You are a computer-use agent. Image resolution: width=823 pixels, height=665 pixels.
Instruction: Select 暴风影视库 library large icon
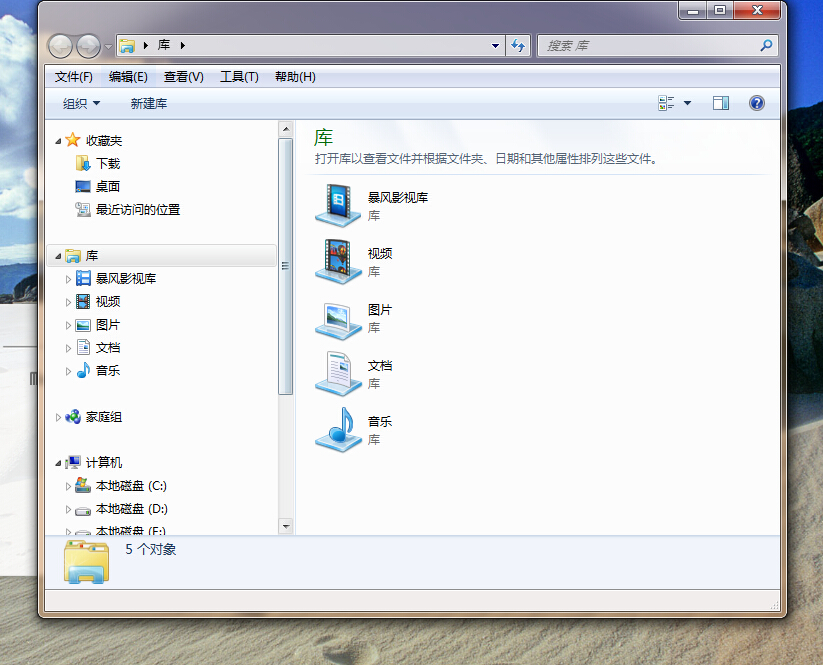(x=338, y=205)
